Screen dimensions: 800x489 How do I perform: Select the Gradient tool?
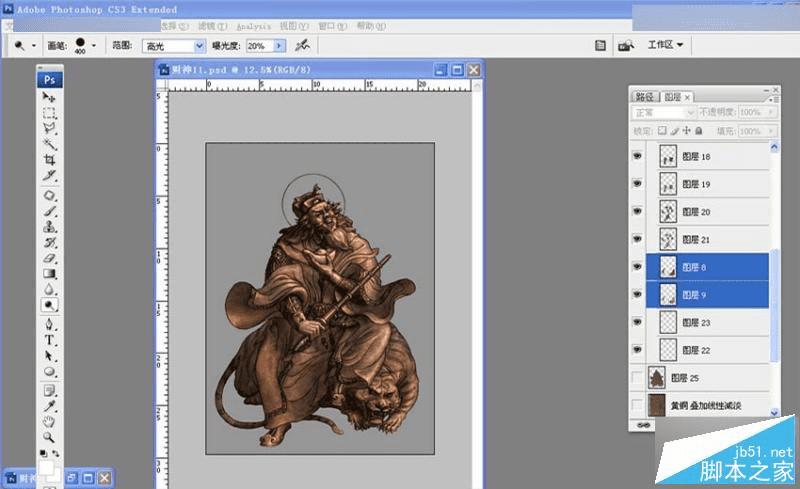click(49, 273)
